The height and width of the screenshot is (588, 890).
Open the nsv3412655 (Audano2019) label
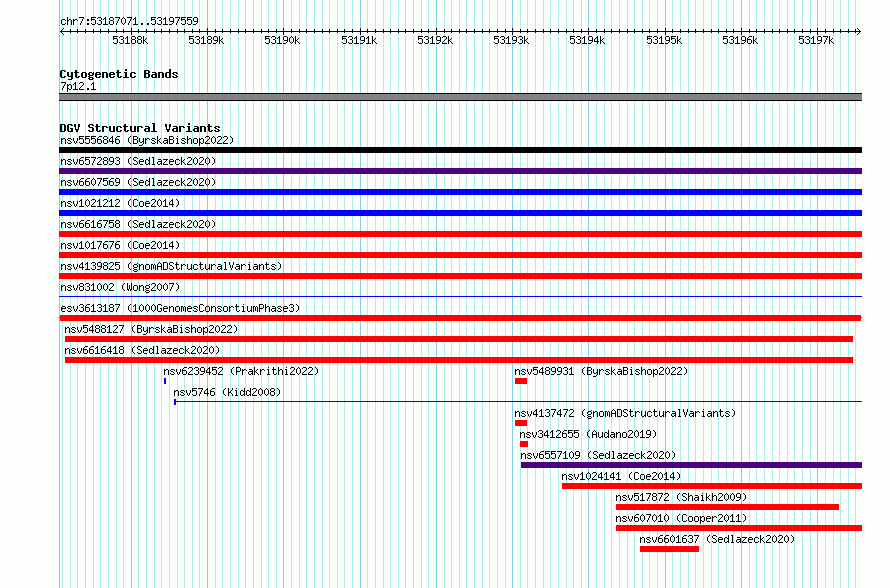pyautogui.click(x=588, y=434)
